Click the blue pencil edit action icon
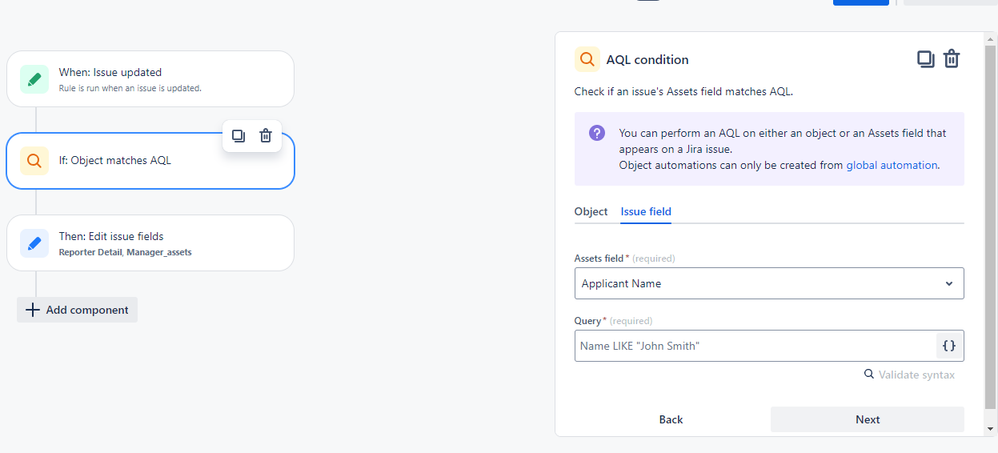This screenshot has width=998, height=453. click(35, 243)
